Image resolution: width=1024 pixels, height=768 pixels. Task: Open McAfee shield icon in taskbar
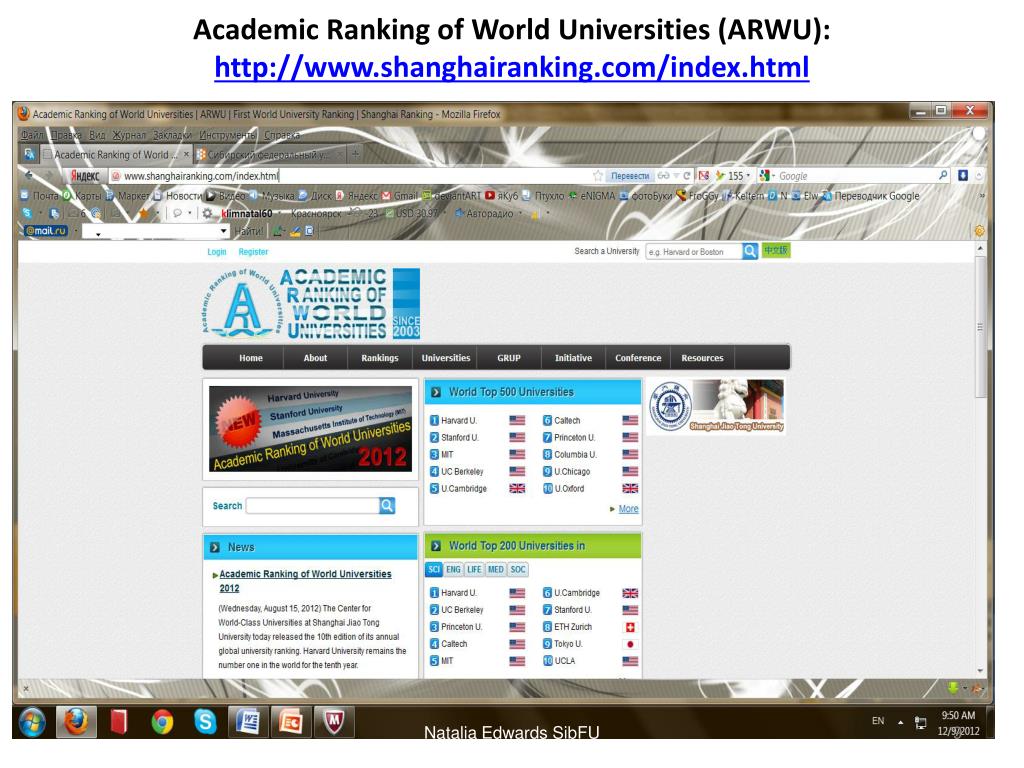click(x=334, y=722)
